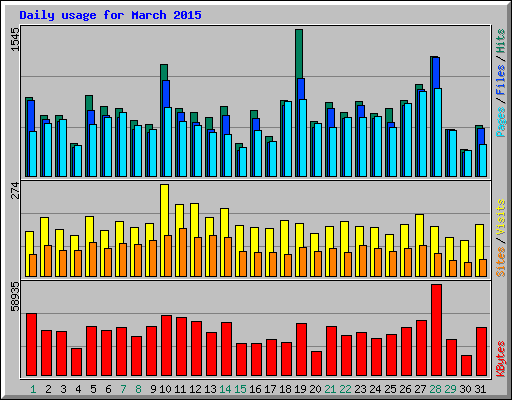Click the cyan pages bar for day 4
Viewport: 512px width, 400px height.
click(78, 161)
